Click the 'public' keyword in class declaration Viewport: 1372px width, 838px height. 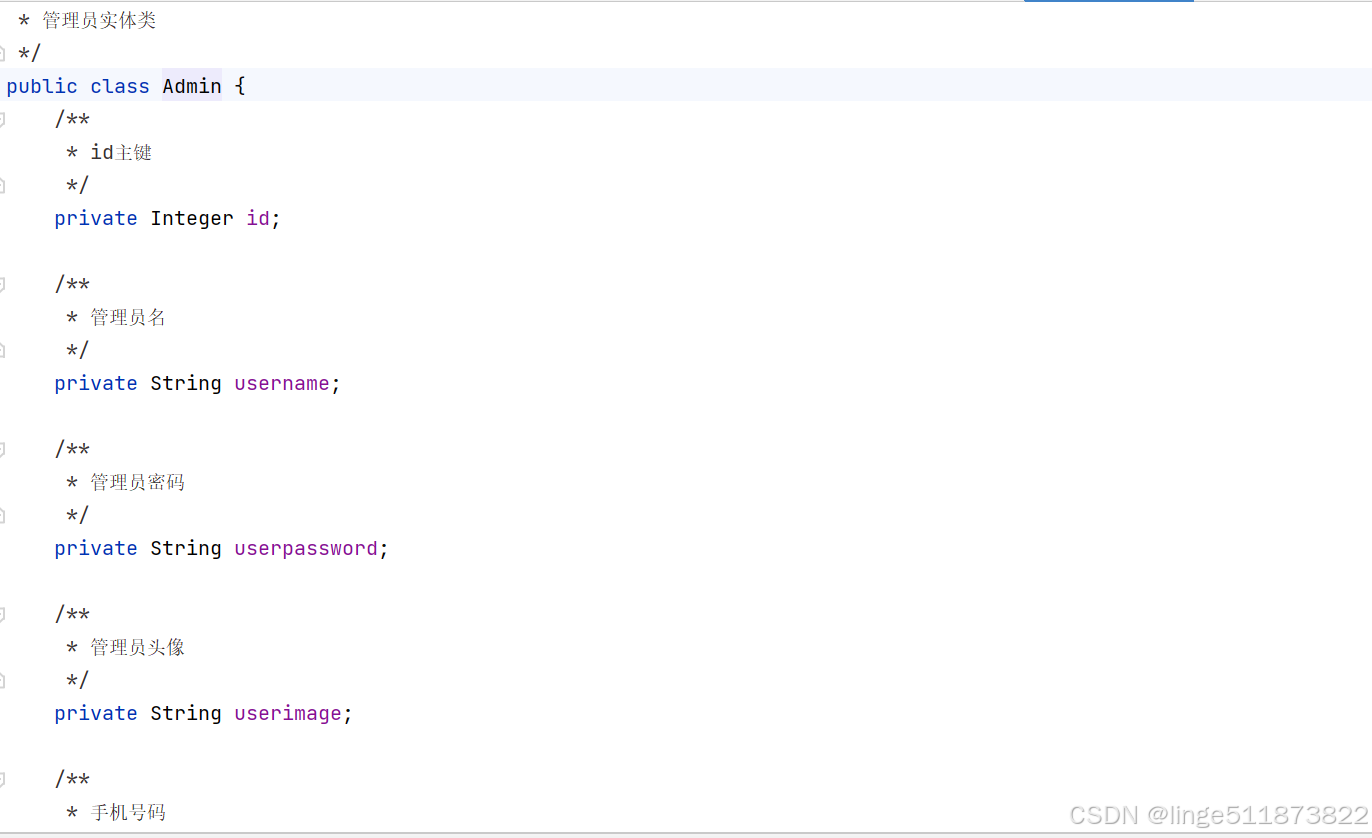[x=42, y=86]
